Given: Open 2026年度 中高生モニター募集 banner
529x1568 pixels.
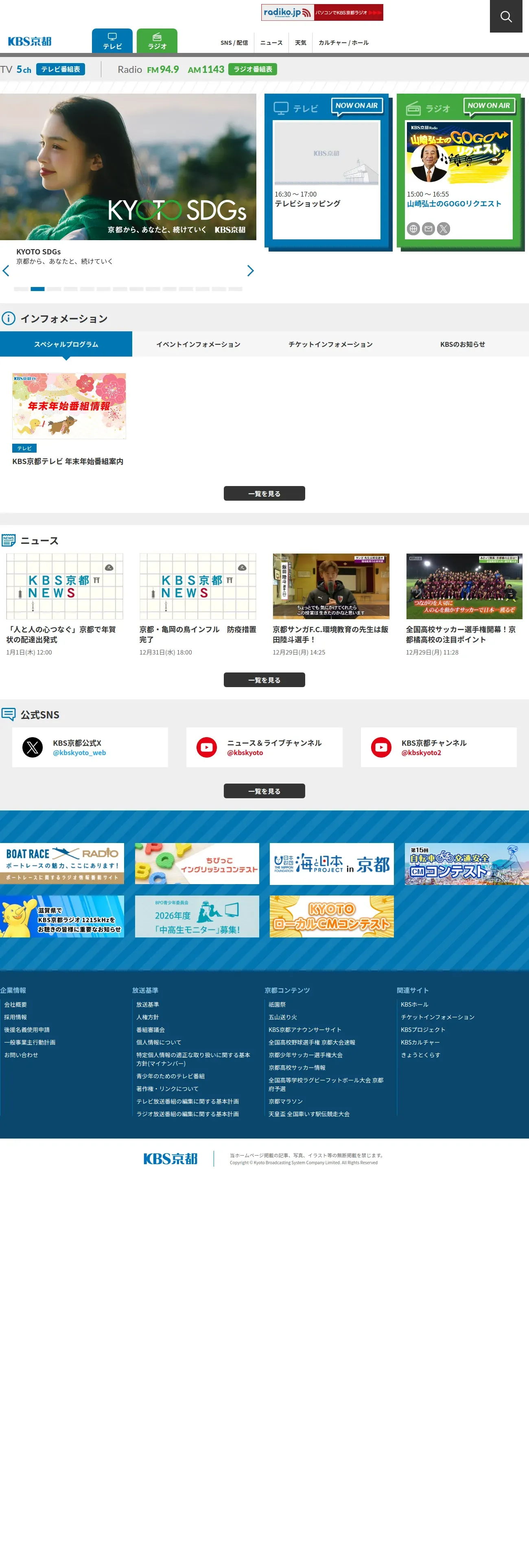Looking at the screenshot, I should click(x=197, y=917).
